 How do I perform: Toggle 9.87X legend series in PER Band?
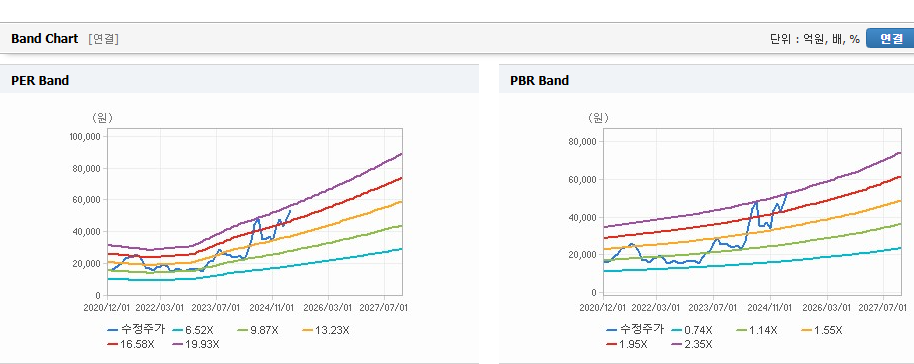[x=258, y=330]
